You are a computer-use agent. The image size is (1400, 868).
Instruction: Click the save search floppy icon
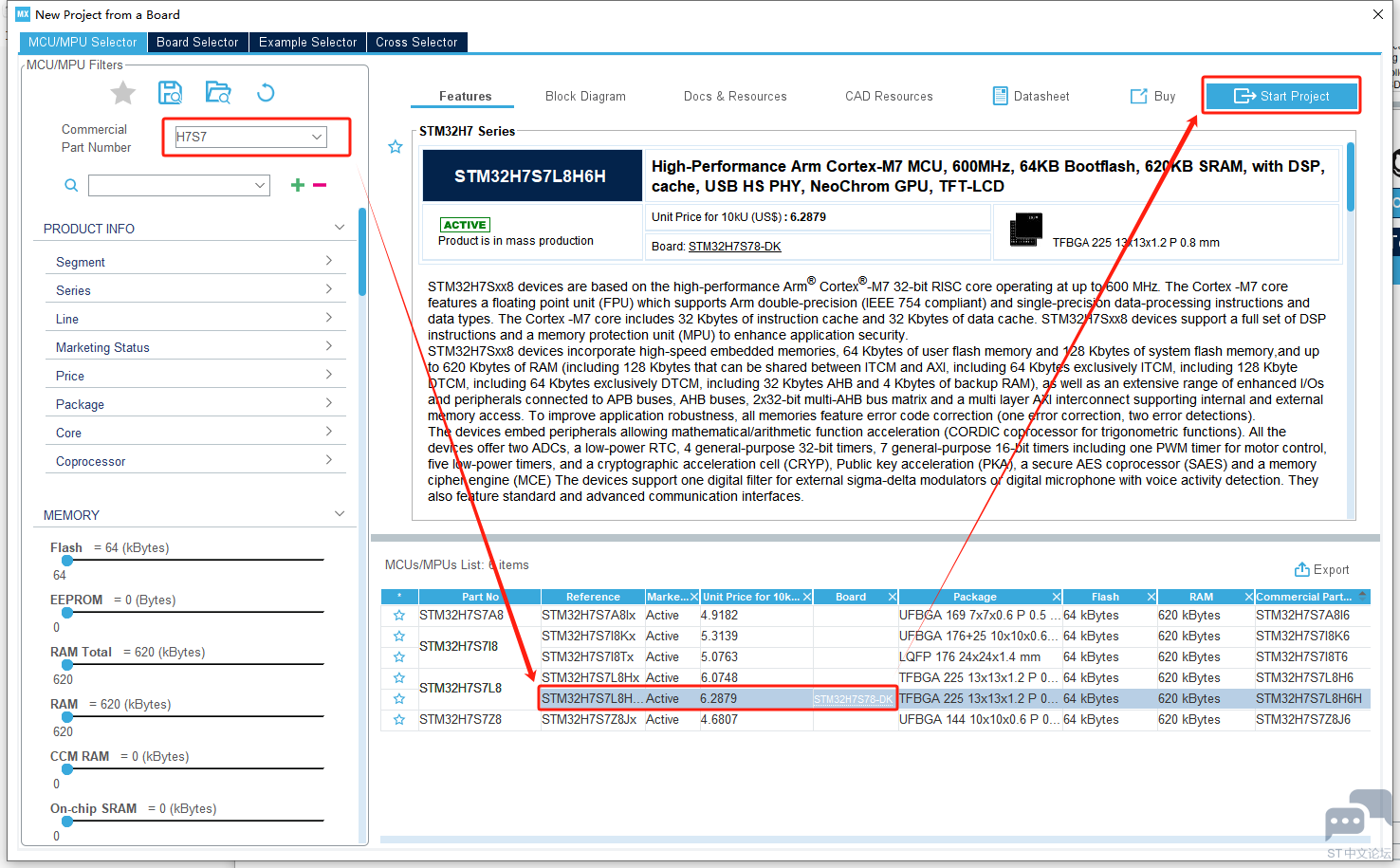click(170, 92)
